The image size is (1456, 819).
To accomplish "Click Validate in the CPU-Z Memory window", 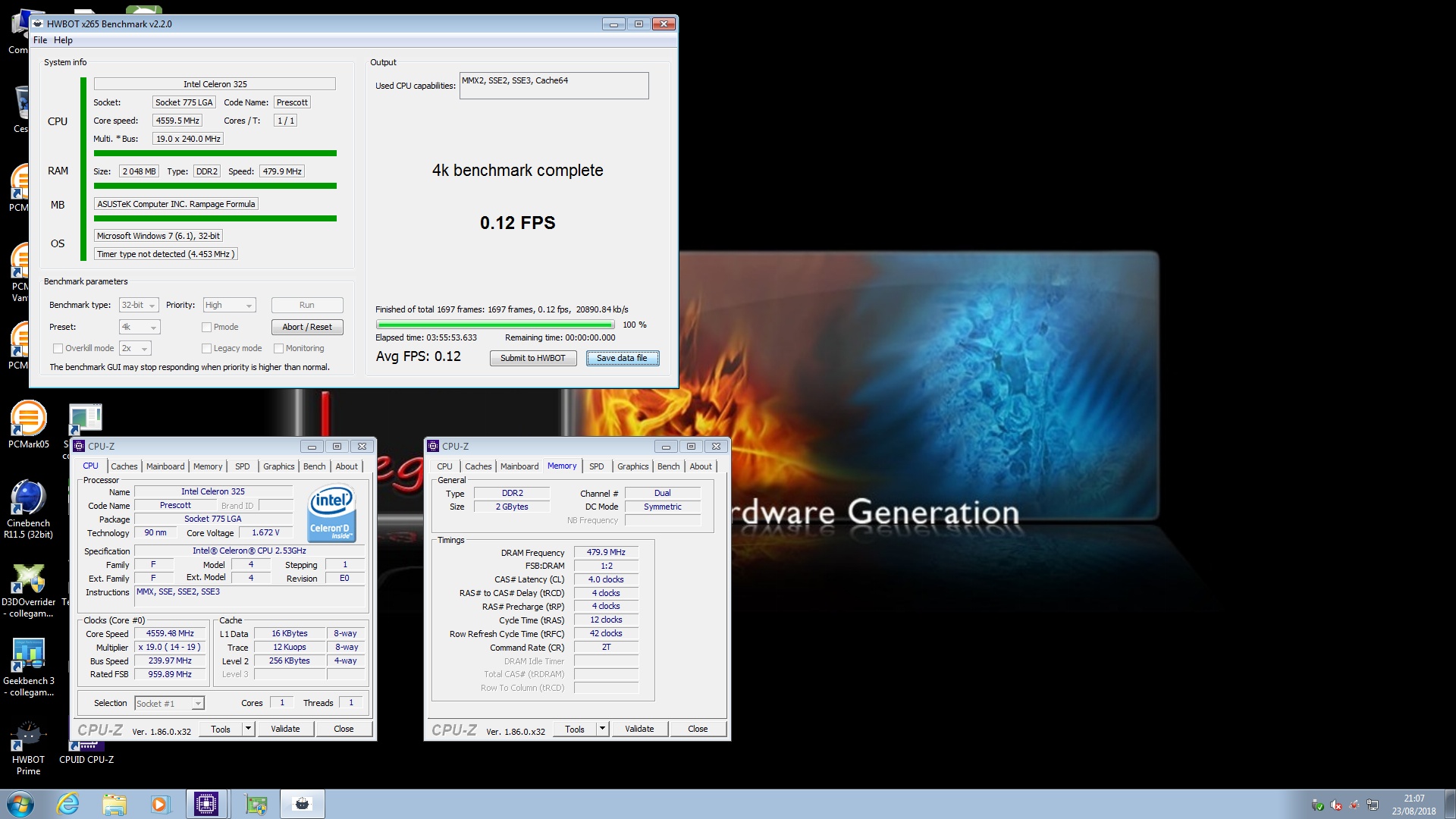I will 639,729.
